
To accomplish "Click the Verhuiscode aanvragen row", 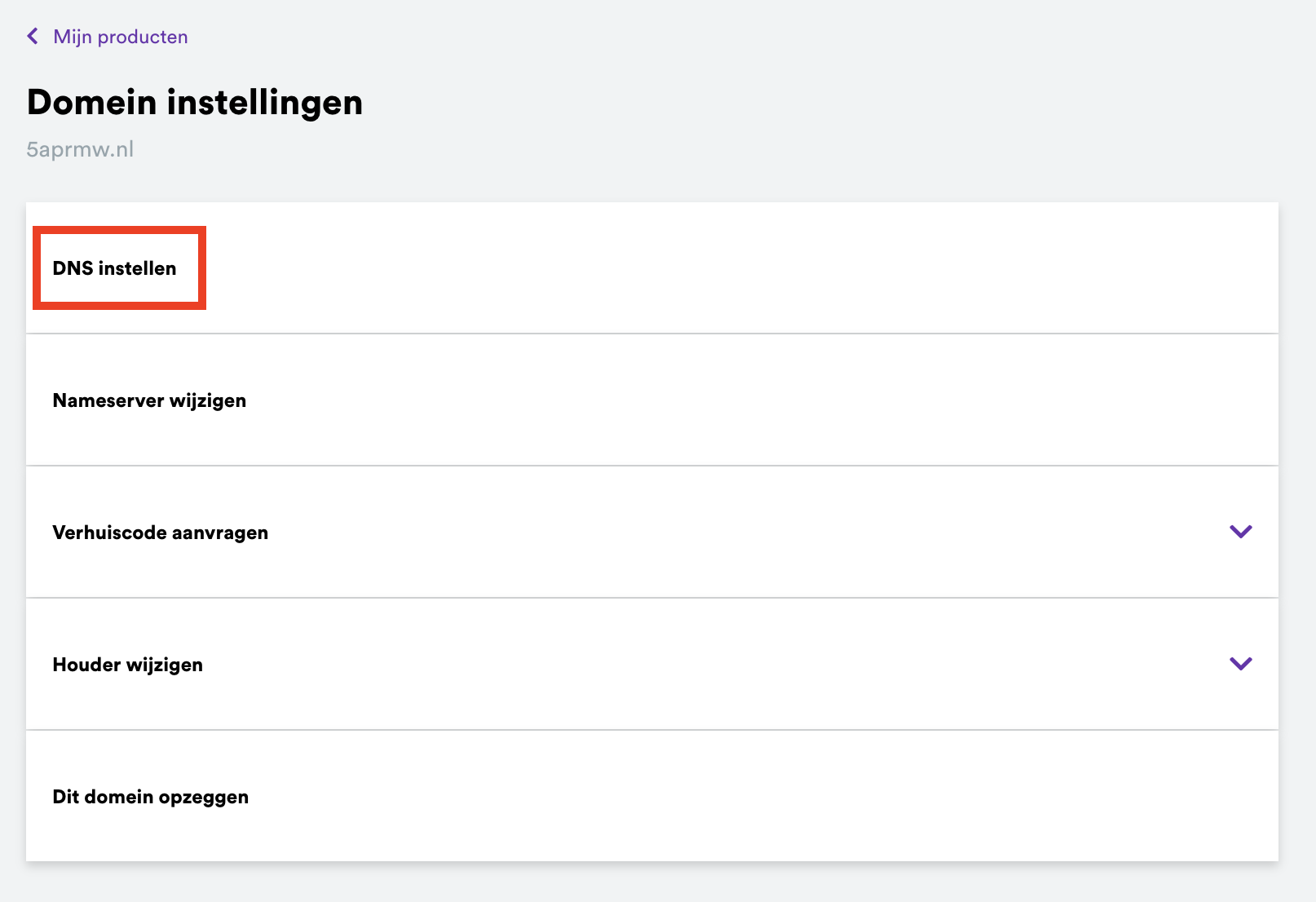I will pyautogui.click(x=160, y=532).
